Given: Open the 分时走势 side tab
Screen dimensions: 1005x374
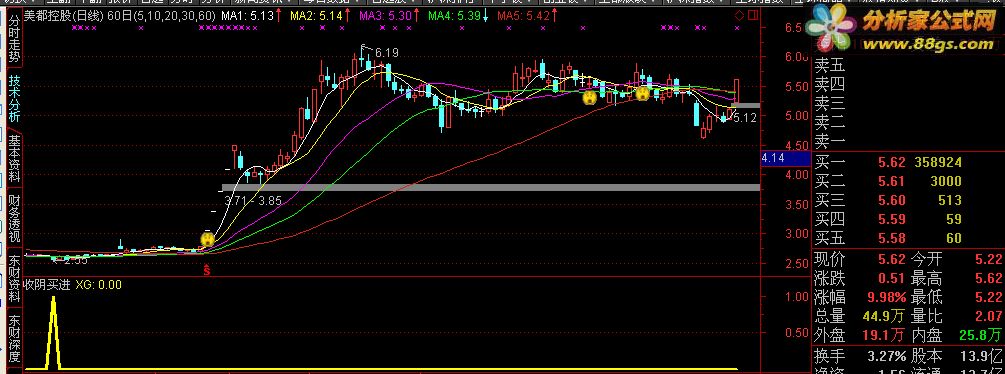Looking at the screenshot, I should [14, 40].
